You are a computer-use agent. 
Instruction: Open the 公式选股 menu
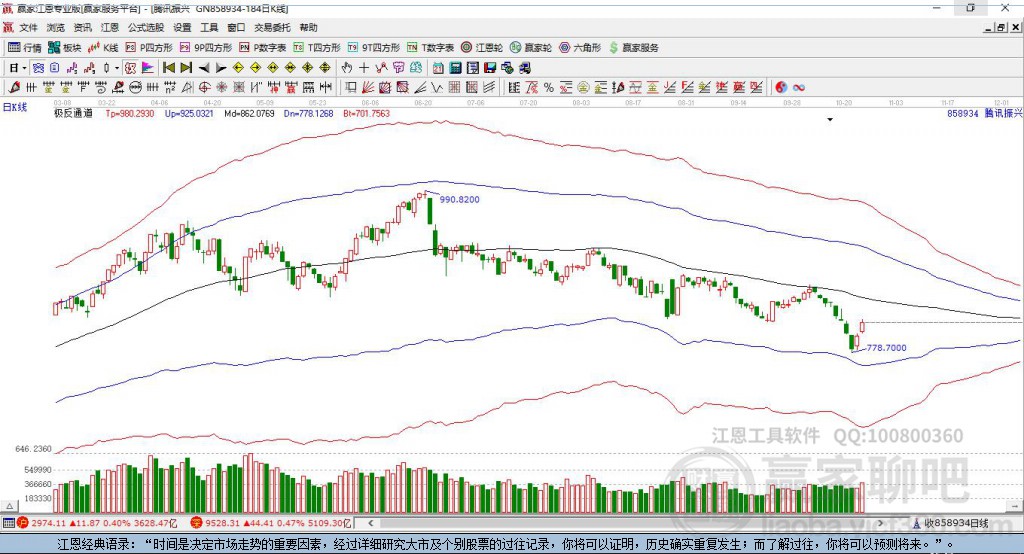[146, 27]
